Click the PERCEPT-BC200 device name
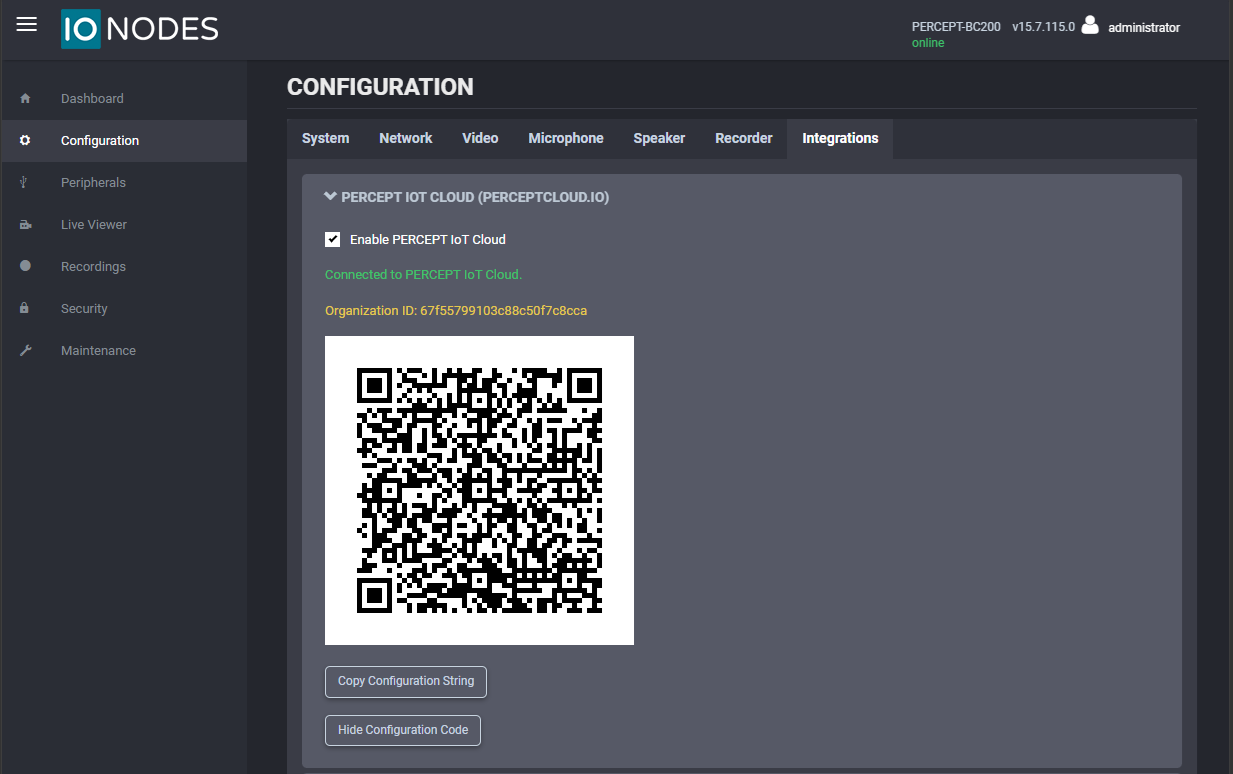 click(x=956, y=27)
